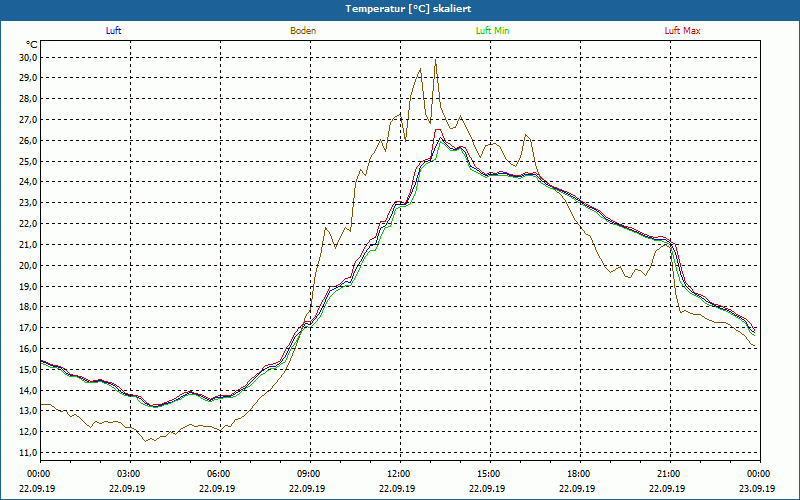
Task: Click the 03:00 time axis label
Action: point(130,474)
